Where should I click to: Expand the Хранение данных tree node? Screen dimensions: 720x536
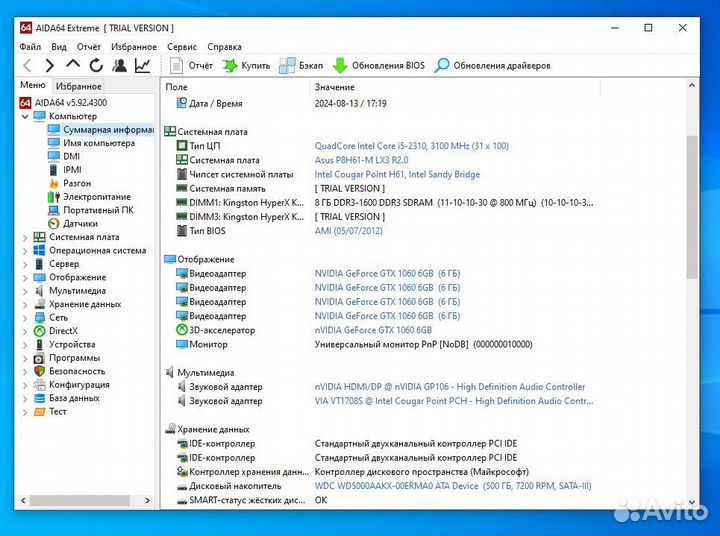coord(25,305)
